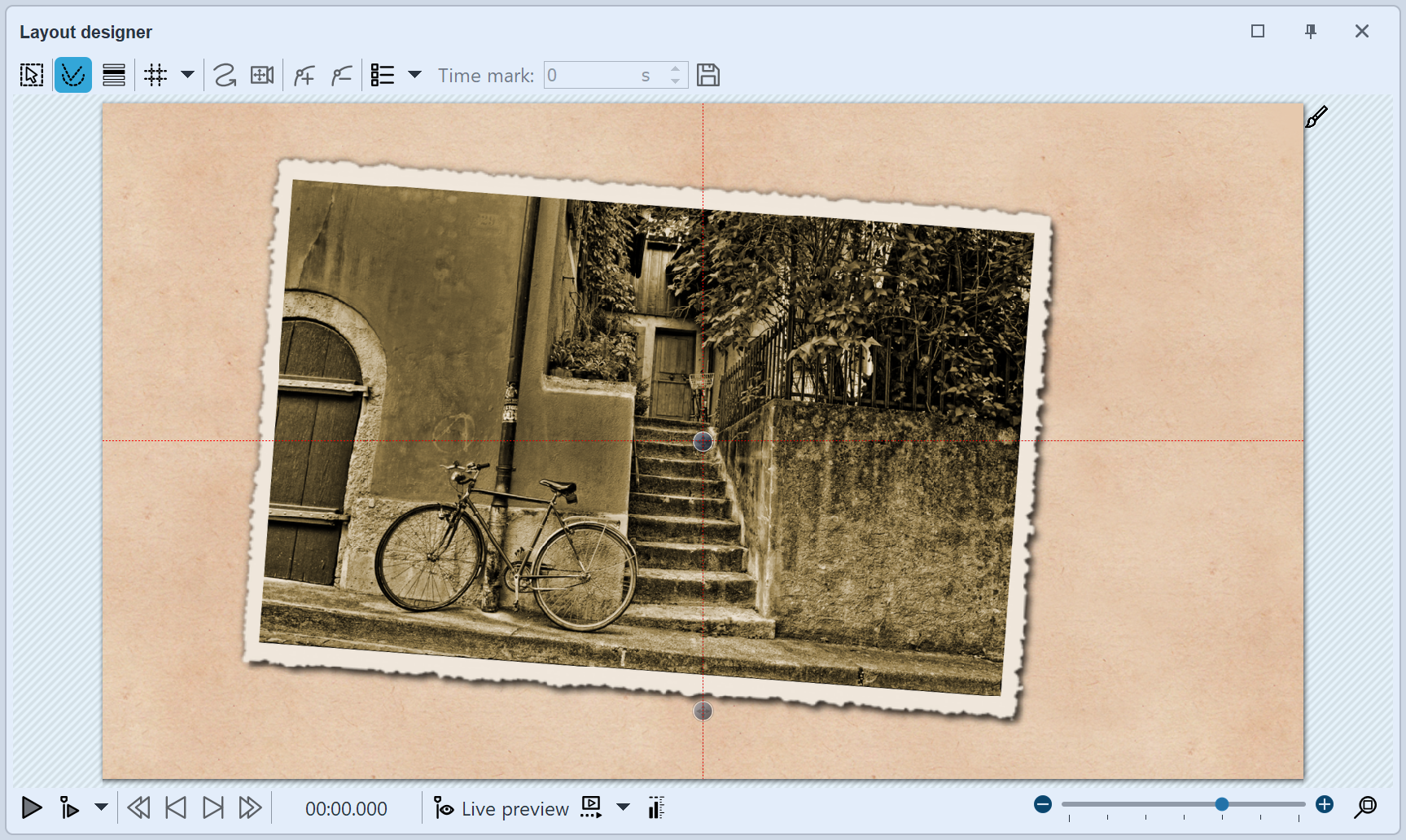Viewport: 1406px width, 840px height.
Task: Open the playback options dropdown arrow
Action: [x=101, y=808]
